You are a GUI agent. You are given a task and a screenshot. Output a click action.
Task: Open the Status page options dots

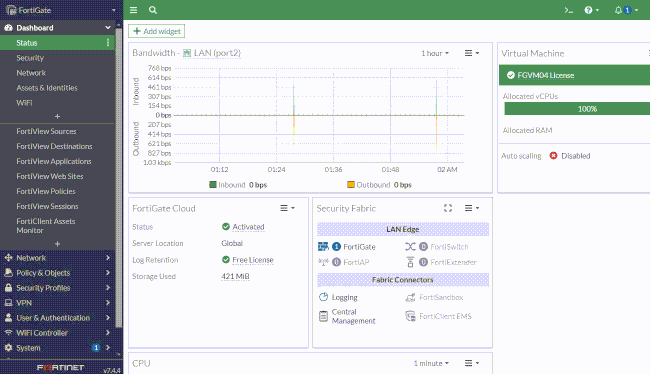(108, 43)
